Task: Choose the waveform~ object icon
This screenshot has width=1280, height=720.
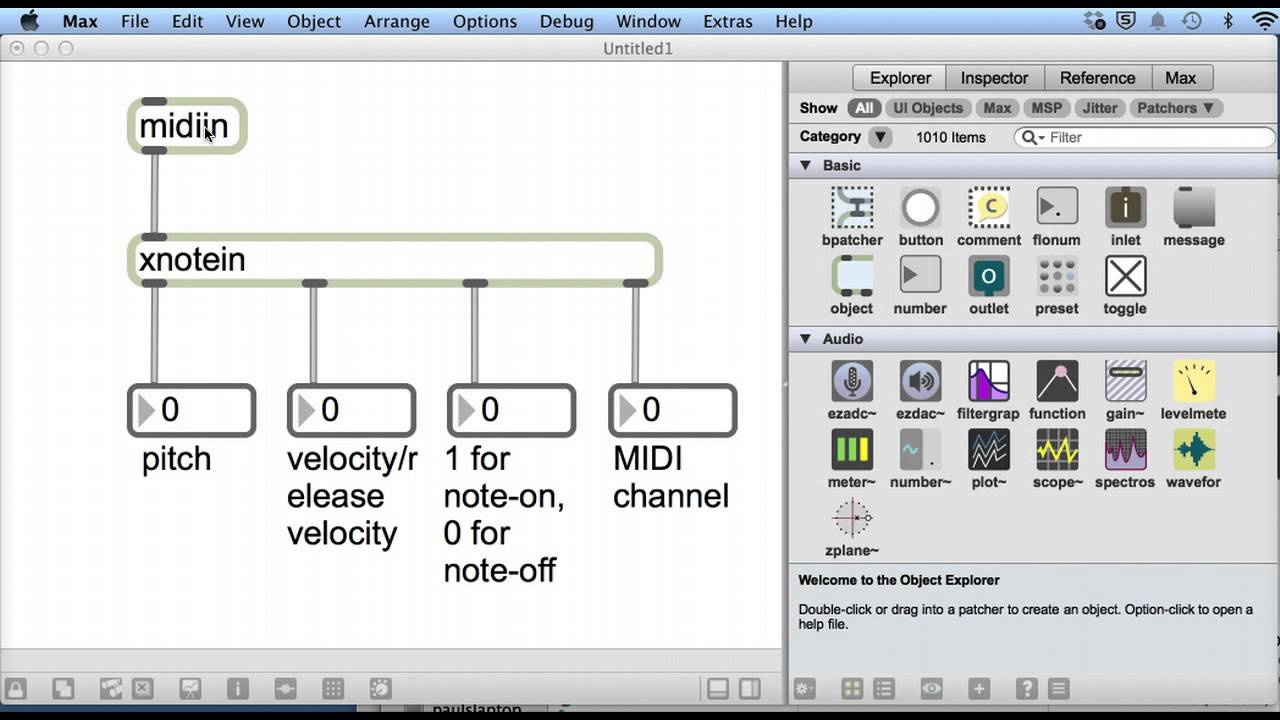Action: (x=1193, y=450)
